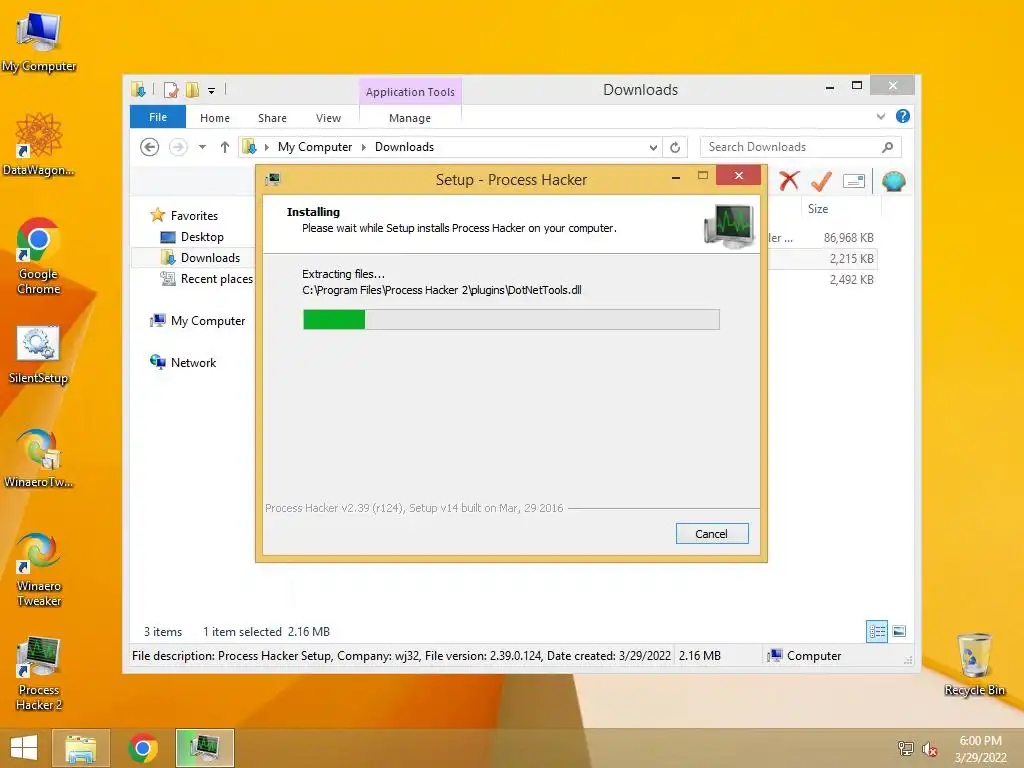
Task: Switch to large icons view layout
Action: click(899, 631)
